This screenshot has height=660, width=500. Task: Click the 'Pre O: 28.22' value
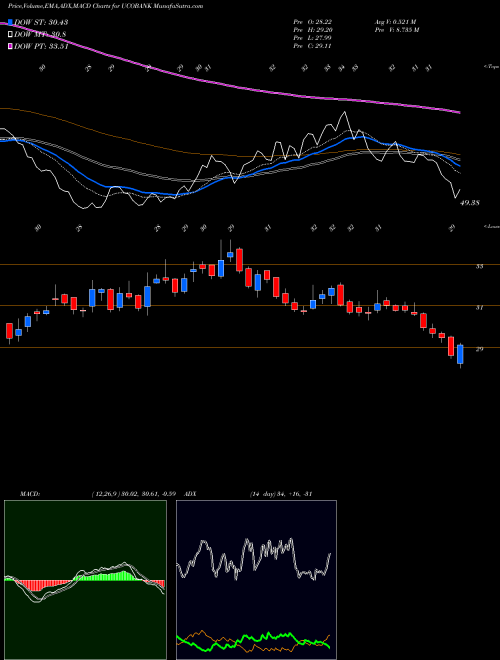pyautogui.click(x=312, y=21)
